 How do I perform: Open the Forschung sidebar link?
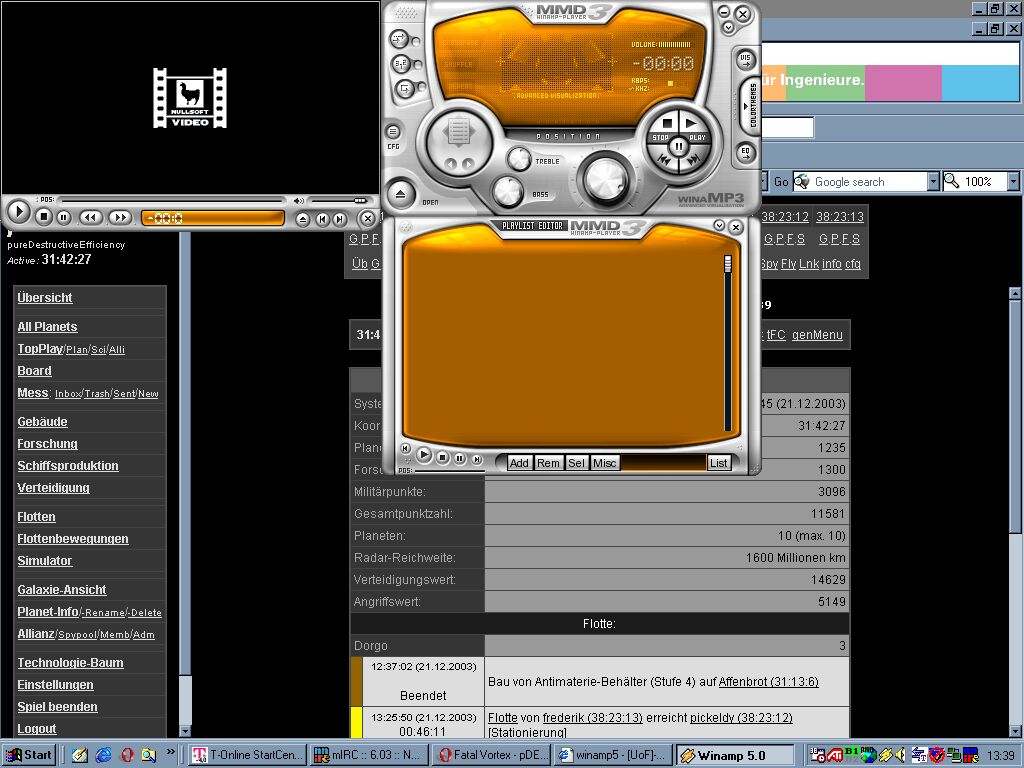47,443
